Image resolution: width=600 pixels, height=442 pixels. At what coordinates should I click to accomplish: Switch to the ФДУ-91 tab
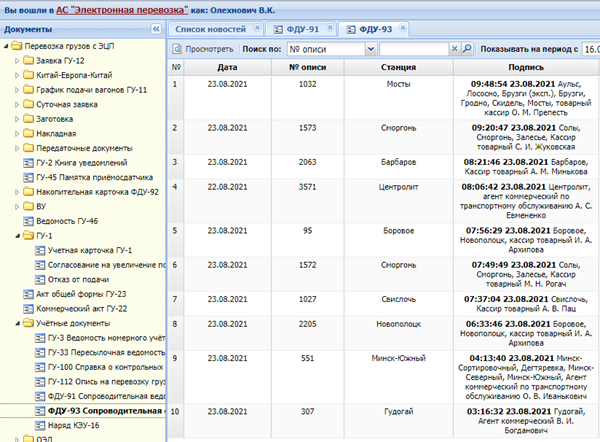(x=303, y=29)
